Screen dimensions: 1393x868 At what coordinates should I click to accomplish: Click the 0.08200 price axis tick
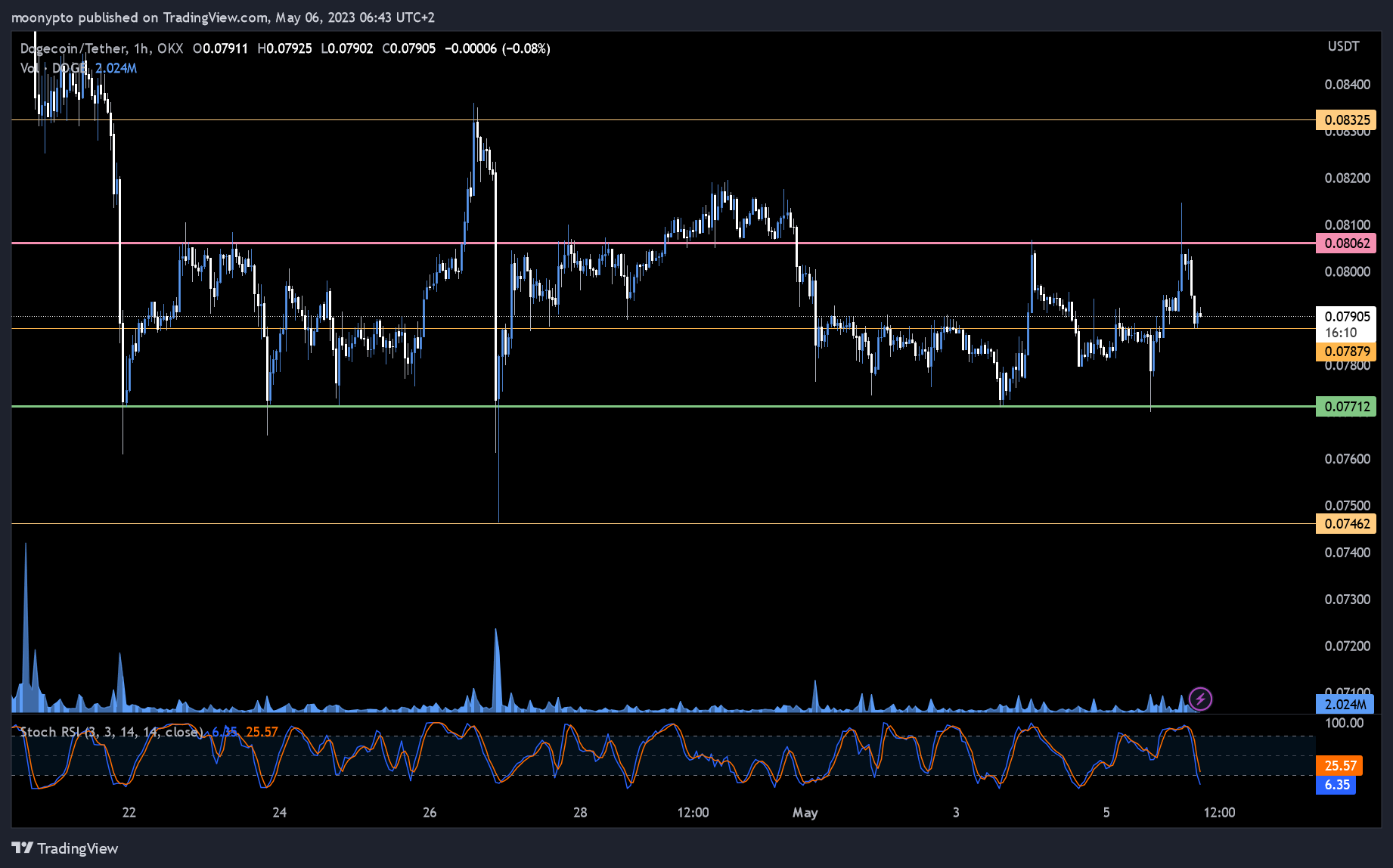coord(1347,178)
